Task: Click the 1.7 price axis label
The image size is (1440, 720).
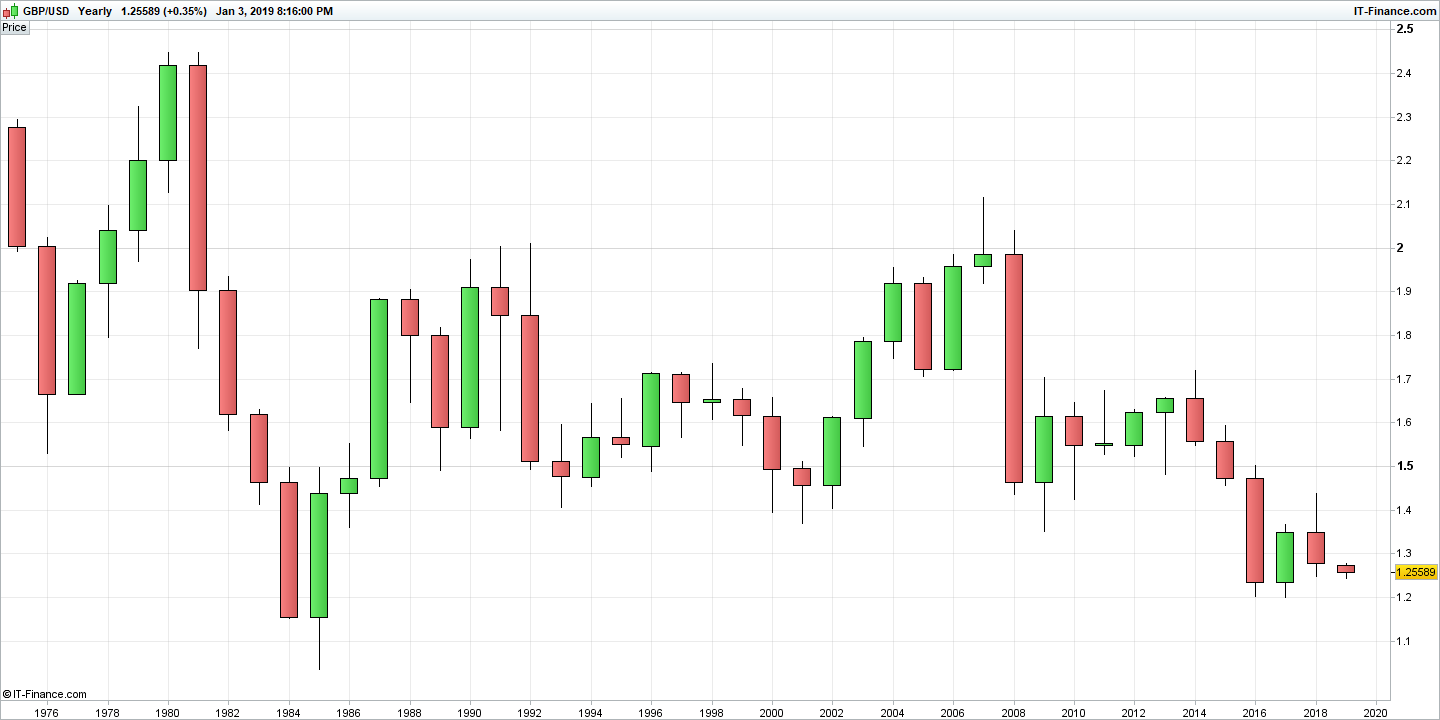Action: click(x=1404, y=379)
